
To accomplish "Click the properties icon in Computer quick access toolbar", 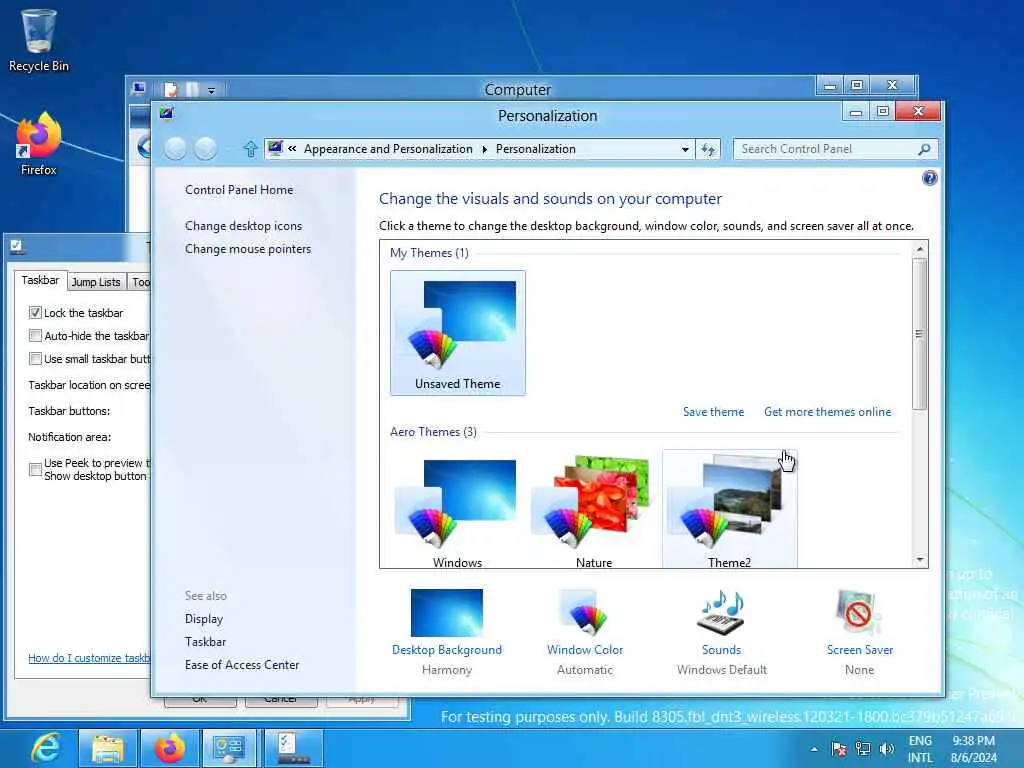I will pyautogui.click(x=170, y=88).
